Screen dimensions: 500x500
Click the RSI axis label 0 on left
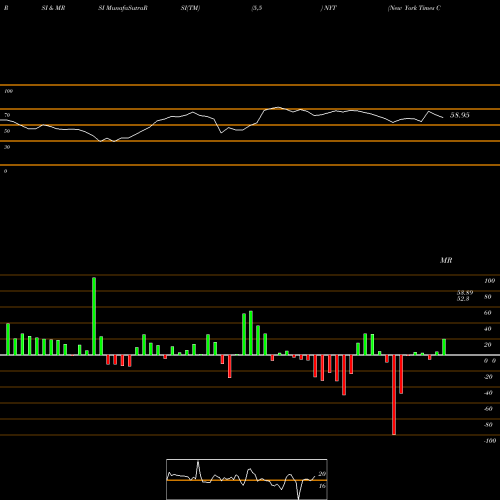tap(5, 171)
